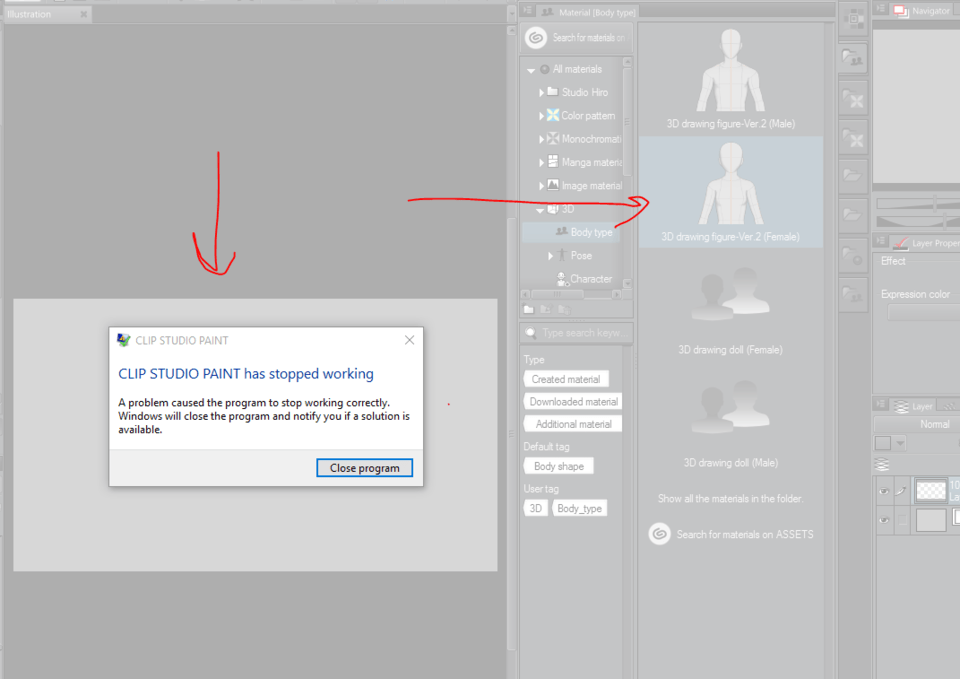Select the Color pattern folder icon
The image size is (960, 679).
point(552,115)
